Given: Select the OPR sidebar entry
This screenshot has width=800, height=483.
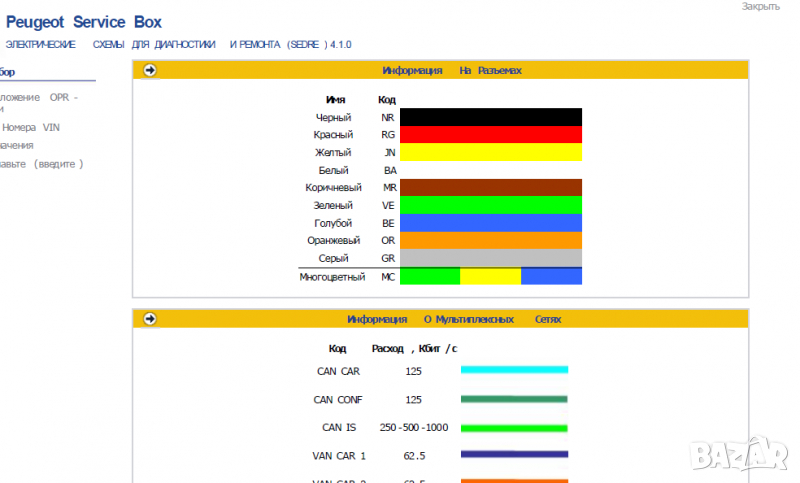Looking at the screenshot, I should pyautogui.click(x=38, y=98).
